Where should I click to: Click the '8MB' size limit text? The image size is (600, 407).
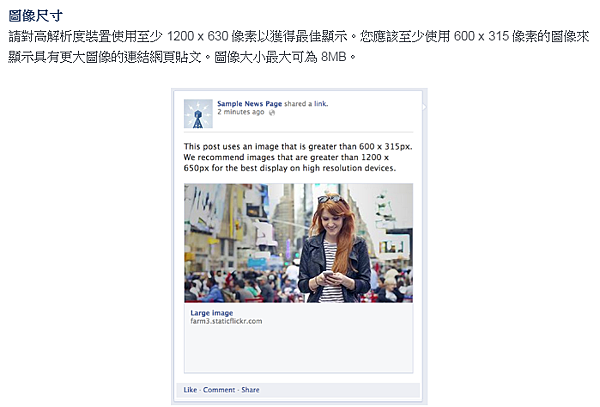(x=334, y=57)
